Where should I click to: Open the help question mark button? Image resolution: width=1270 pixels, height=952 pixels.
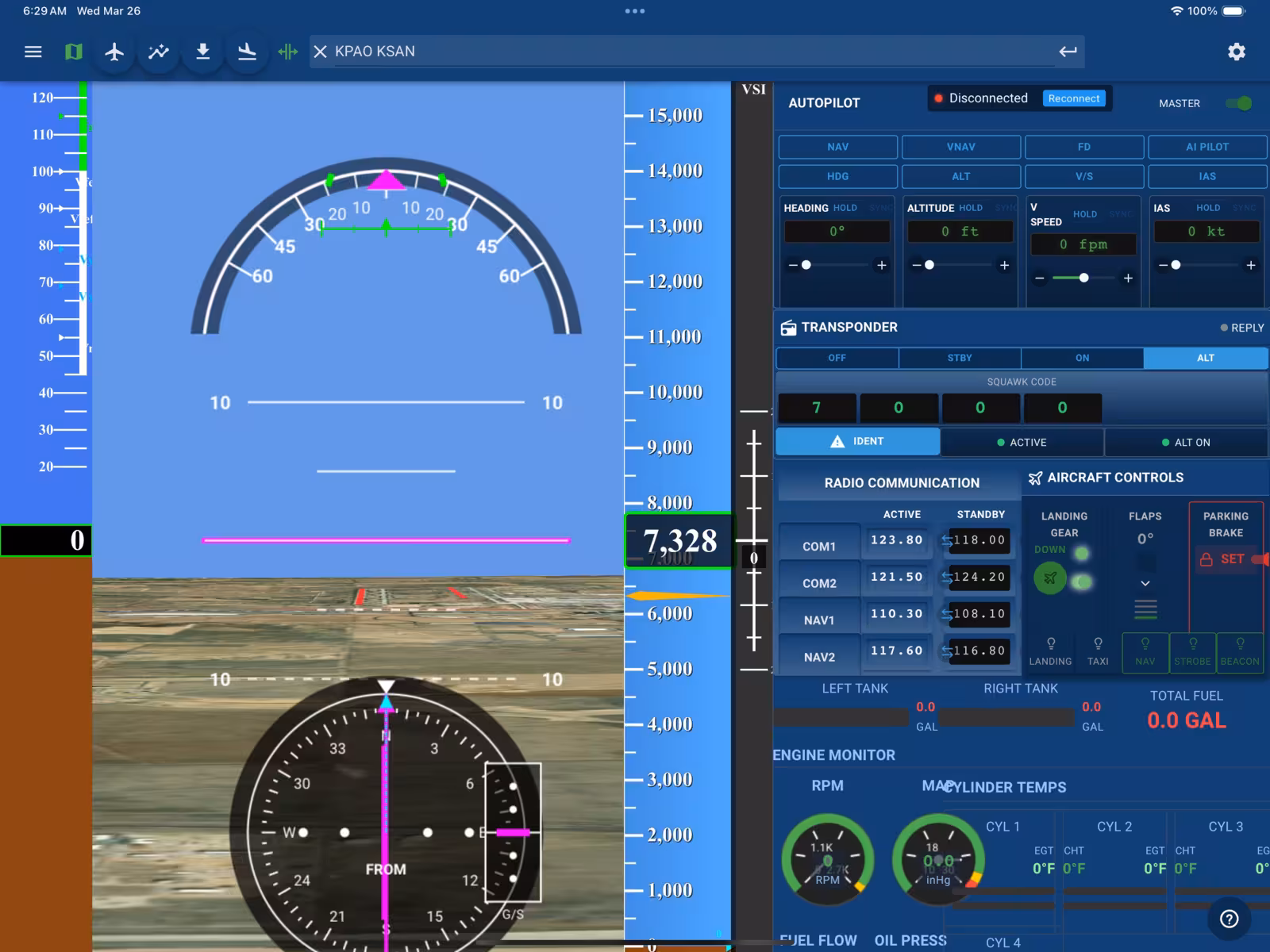click(1229, 919)
